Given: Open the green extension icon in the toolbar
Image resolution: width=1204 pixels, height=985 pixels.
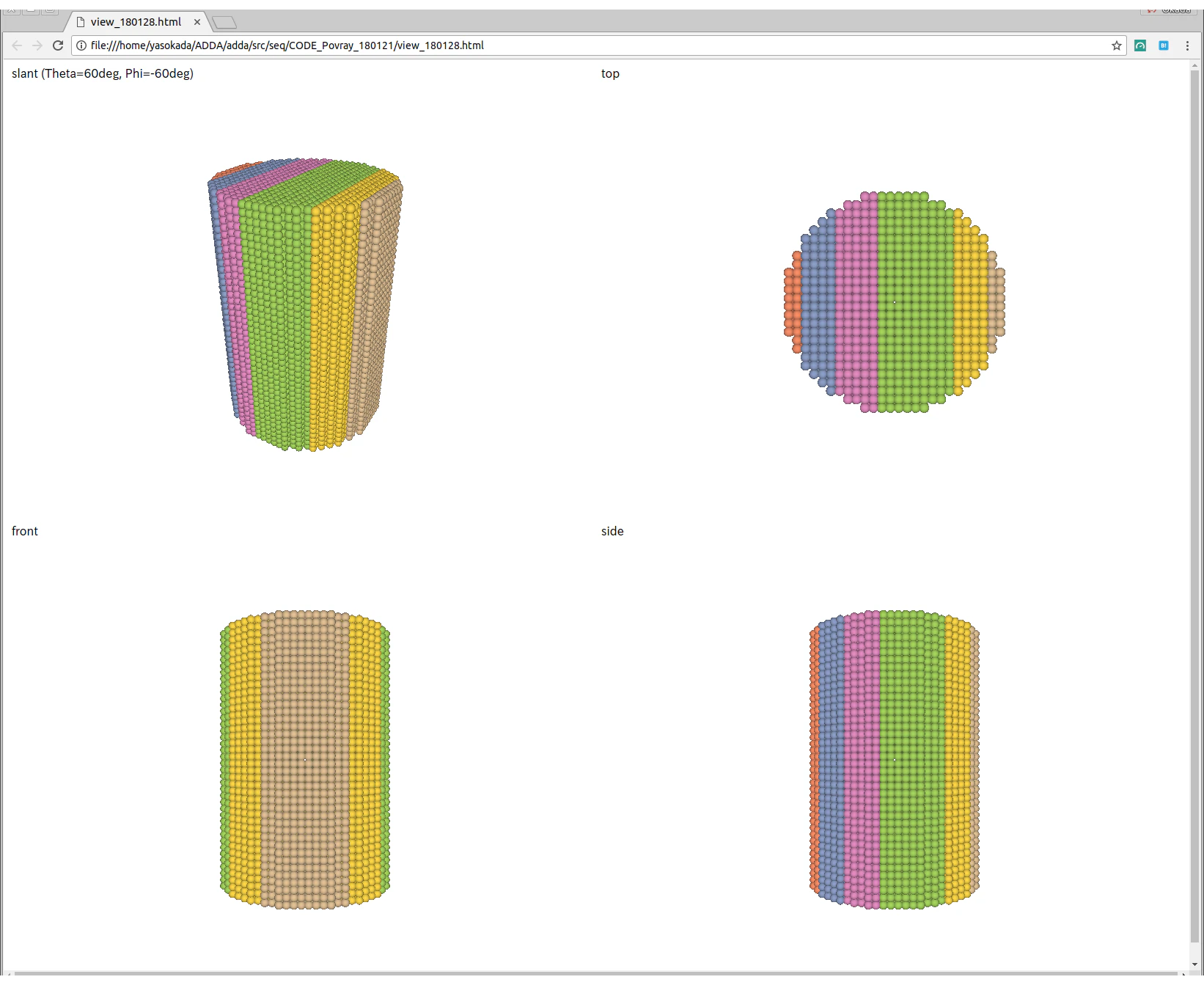Looking at the screenshot, I should (1140, 45).
